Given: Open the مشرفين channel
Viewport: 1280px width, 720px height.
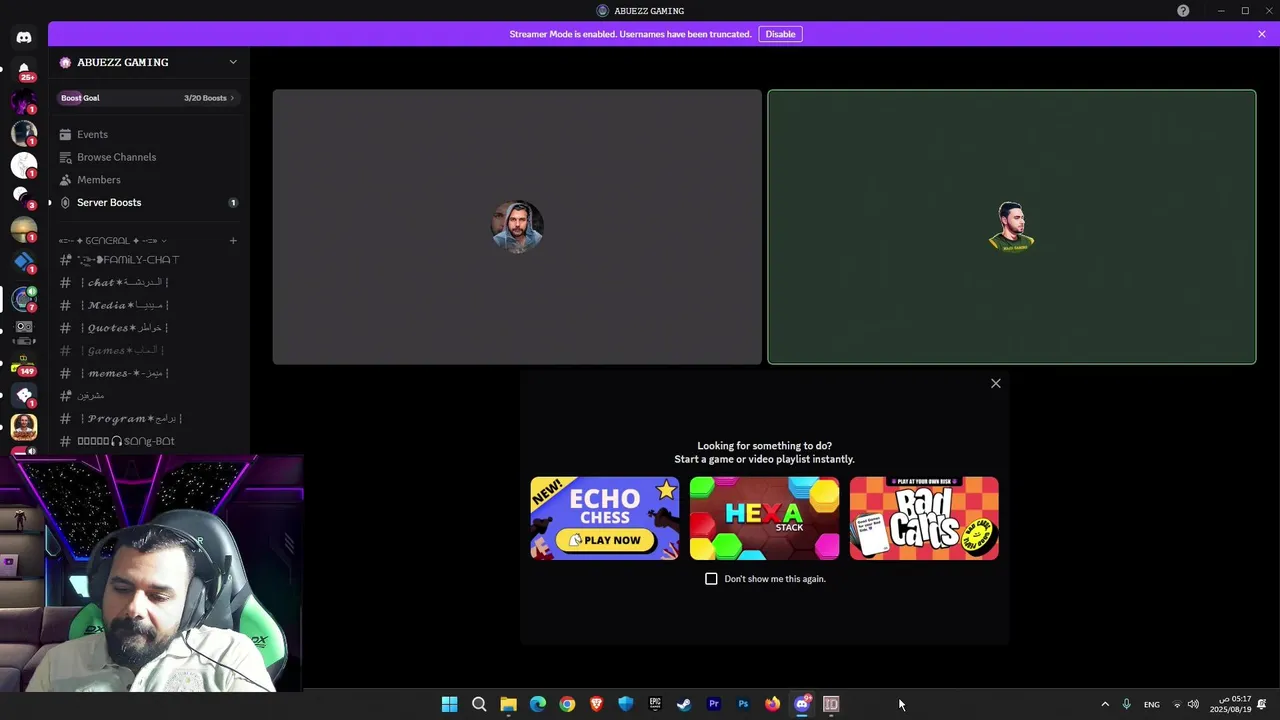Looking at the screenshot, I should coord(149,396).
